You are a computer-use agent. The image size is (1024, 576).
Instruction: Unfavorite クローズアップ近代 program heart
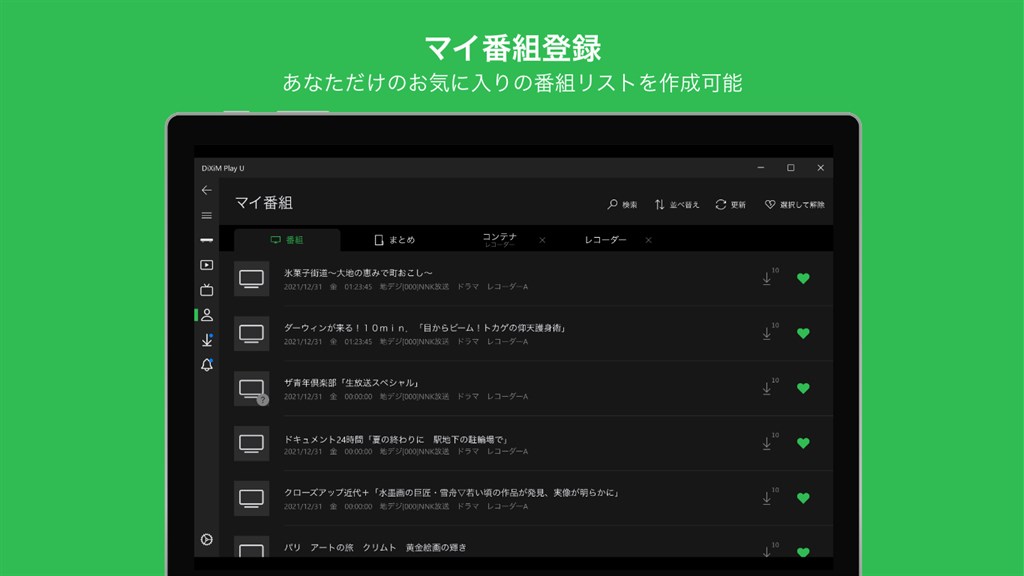click(803, 498)
